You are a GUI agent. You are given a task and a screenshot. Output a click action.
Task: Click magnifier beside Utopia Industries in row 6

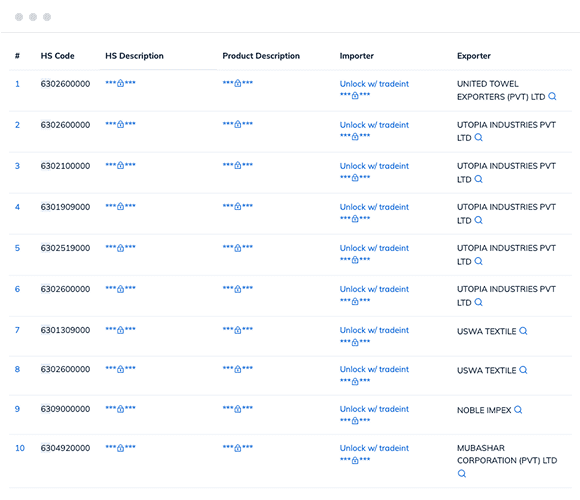click(478, 302)
